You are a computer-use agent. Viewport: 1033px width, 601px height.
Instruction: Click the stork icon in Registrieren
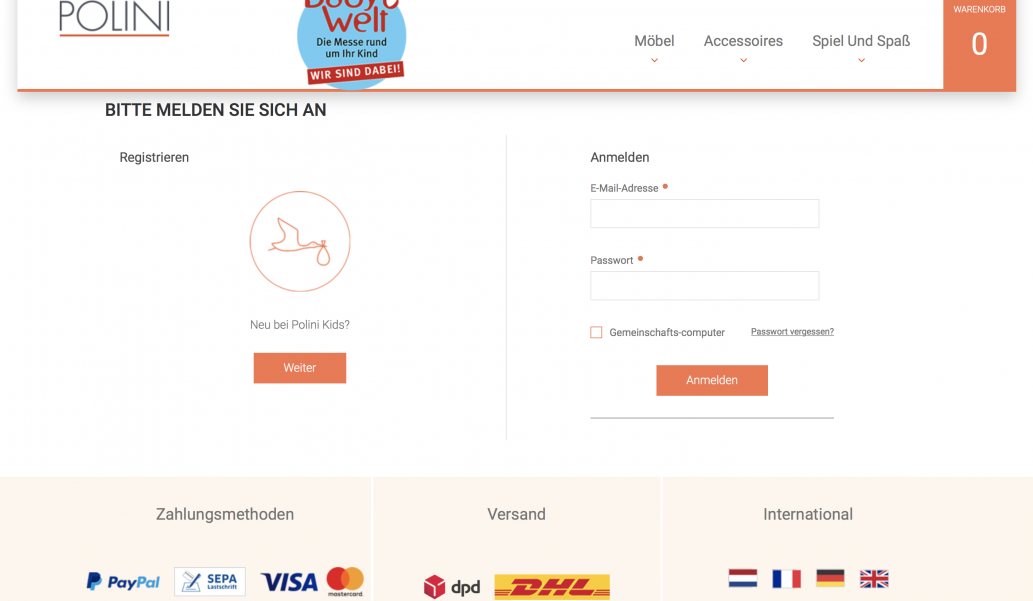pyautogui.click(x=300, y=241)
